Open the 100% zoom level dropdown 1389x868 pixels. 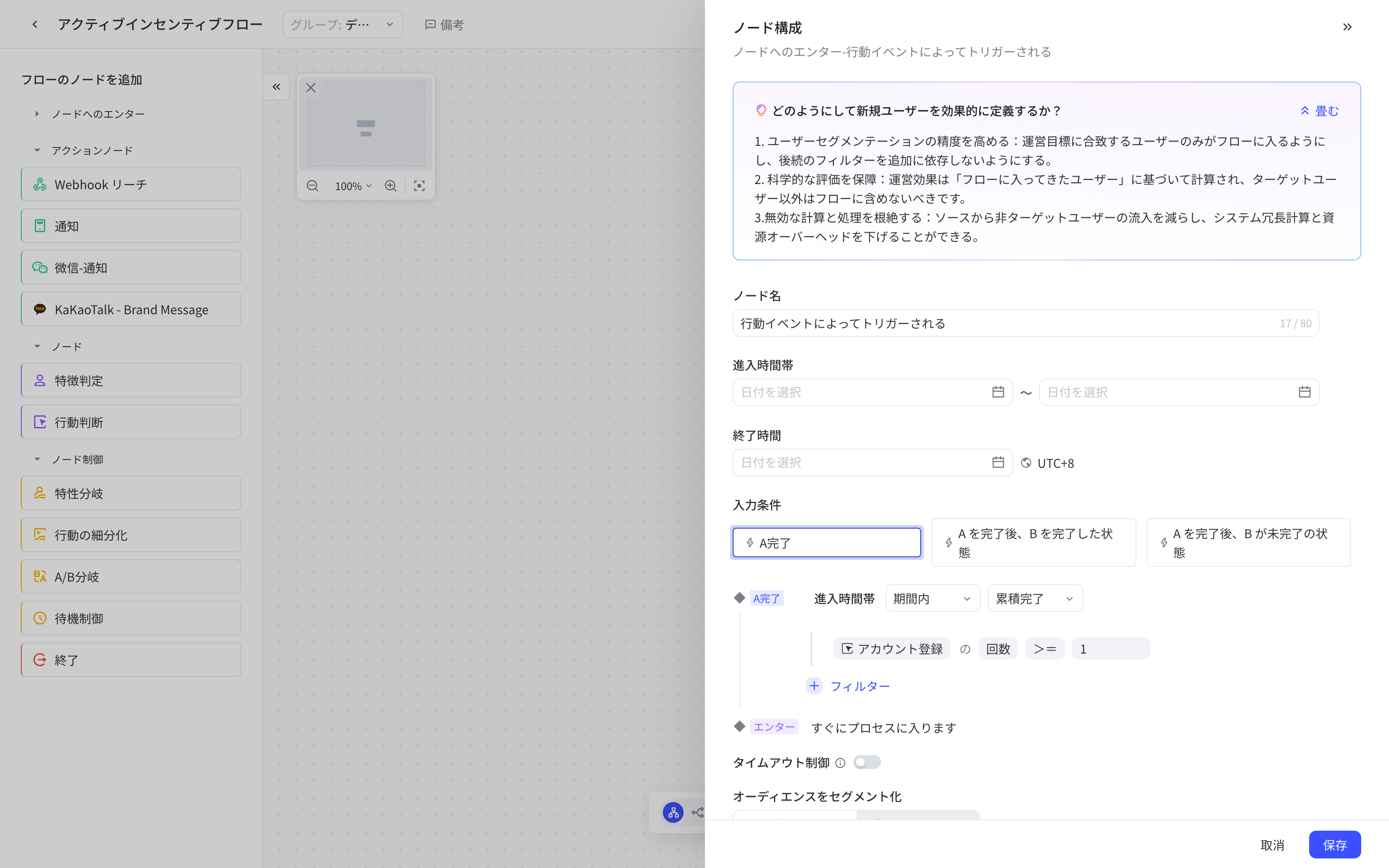pyautogui.click(x=354, y=186)
